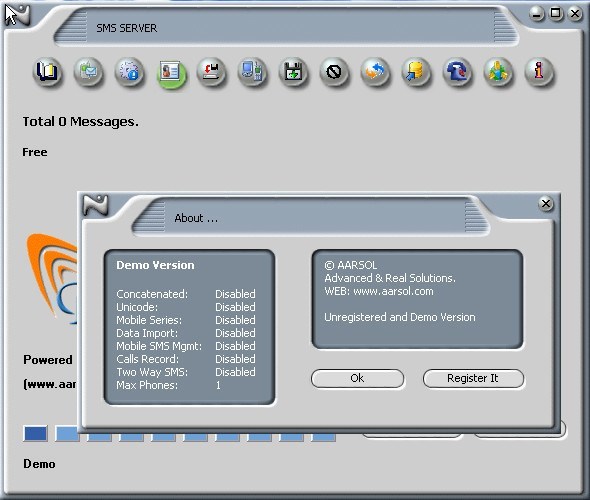The width and height of the screenshot is (590, 500).
Task: Click the logo icon in About dialog title
Action: point(95,205)
